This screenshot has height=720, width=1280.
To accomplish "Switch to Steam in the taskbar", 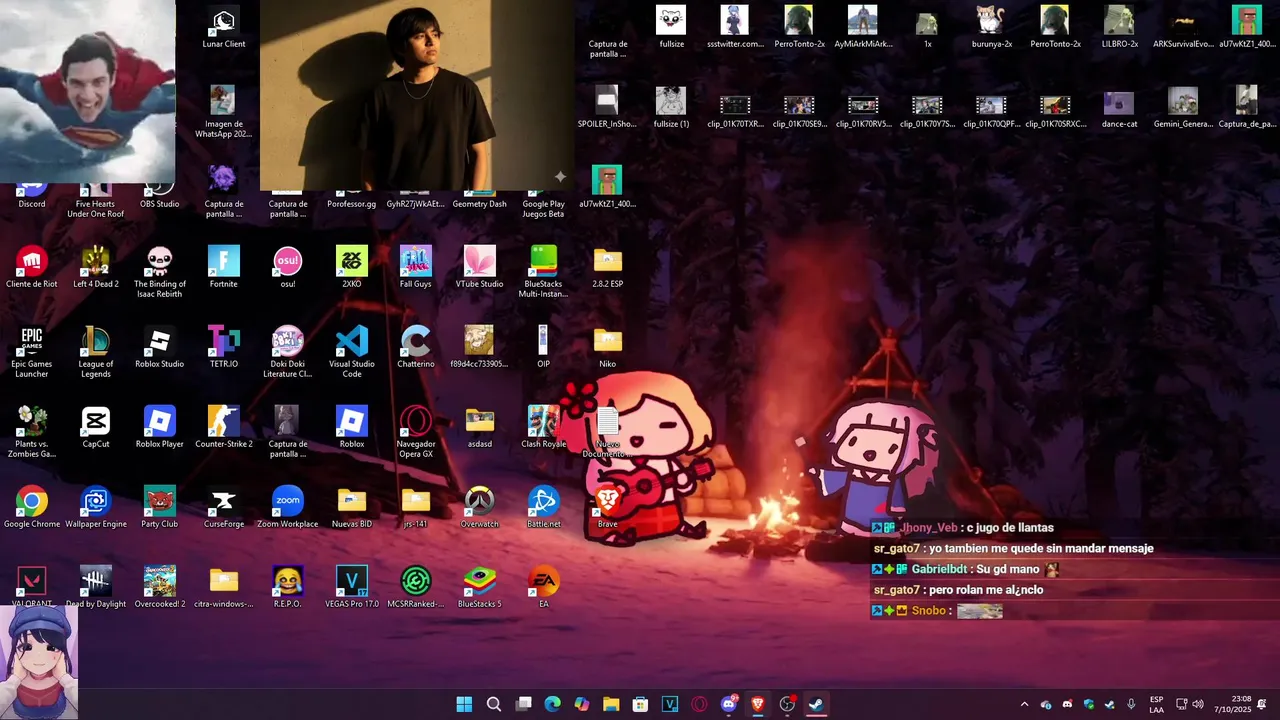I will [816, 704].
